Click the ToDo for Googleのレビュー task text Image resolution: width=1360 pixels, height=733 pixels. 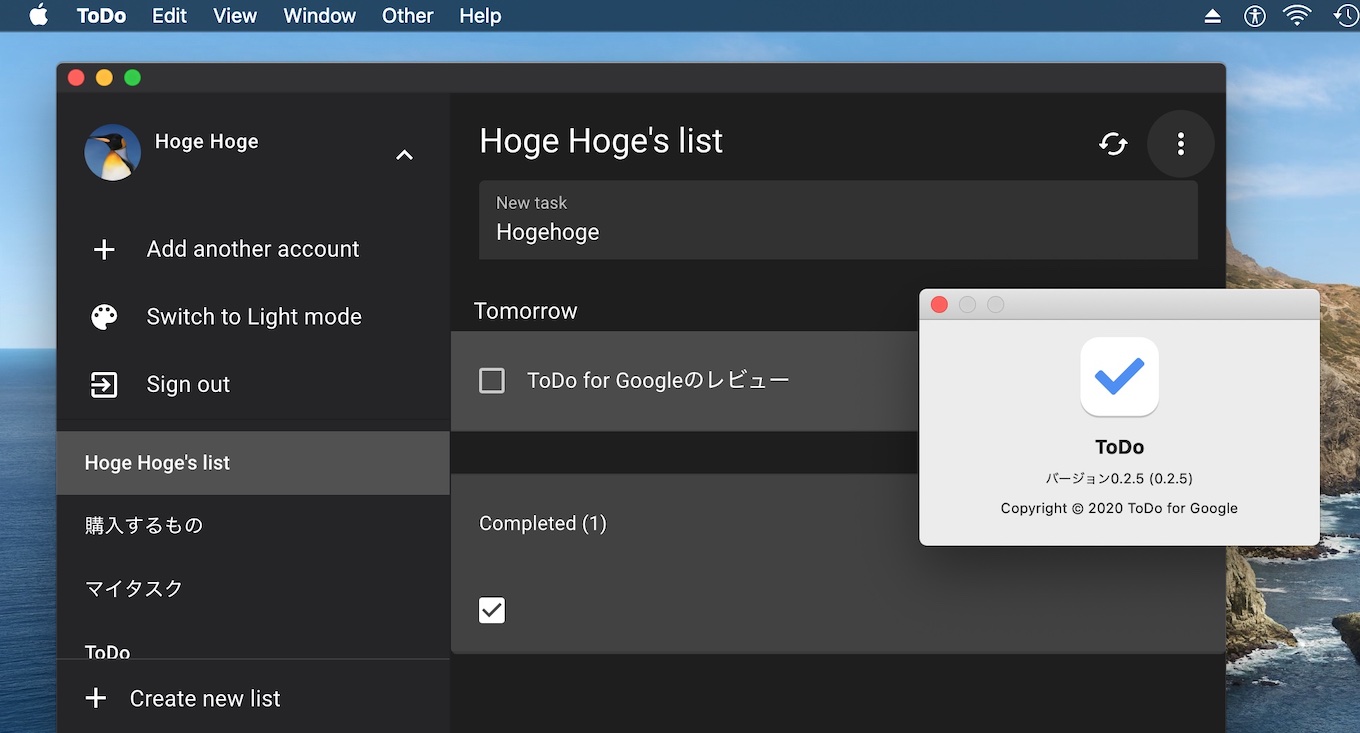click(x=658, y=380)
